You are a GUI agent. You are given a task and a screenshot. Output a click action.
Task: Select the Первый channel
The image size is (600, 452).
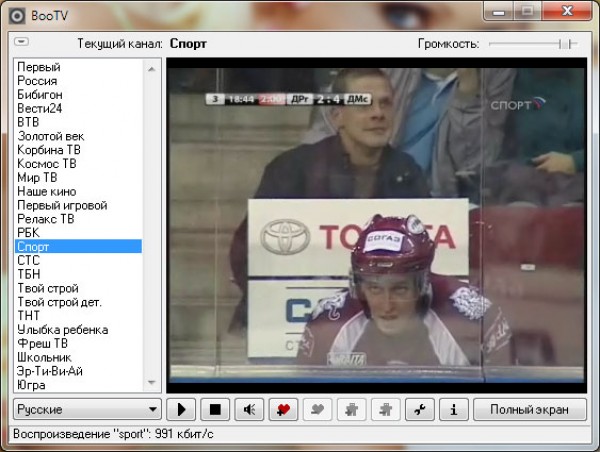(78, 67)
